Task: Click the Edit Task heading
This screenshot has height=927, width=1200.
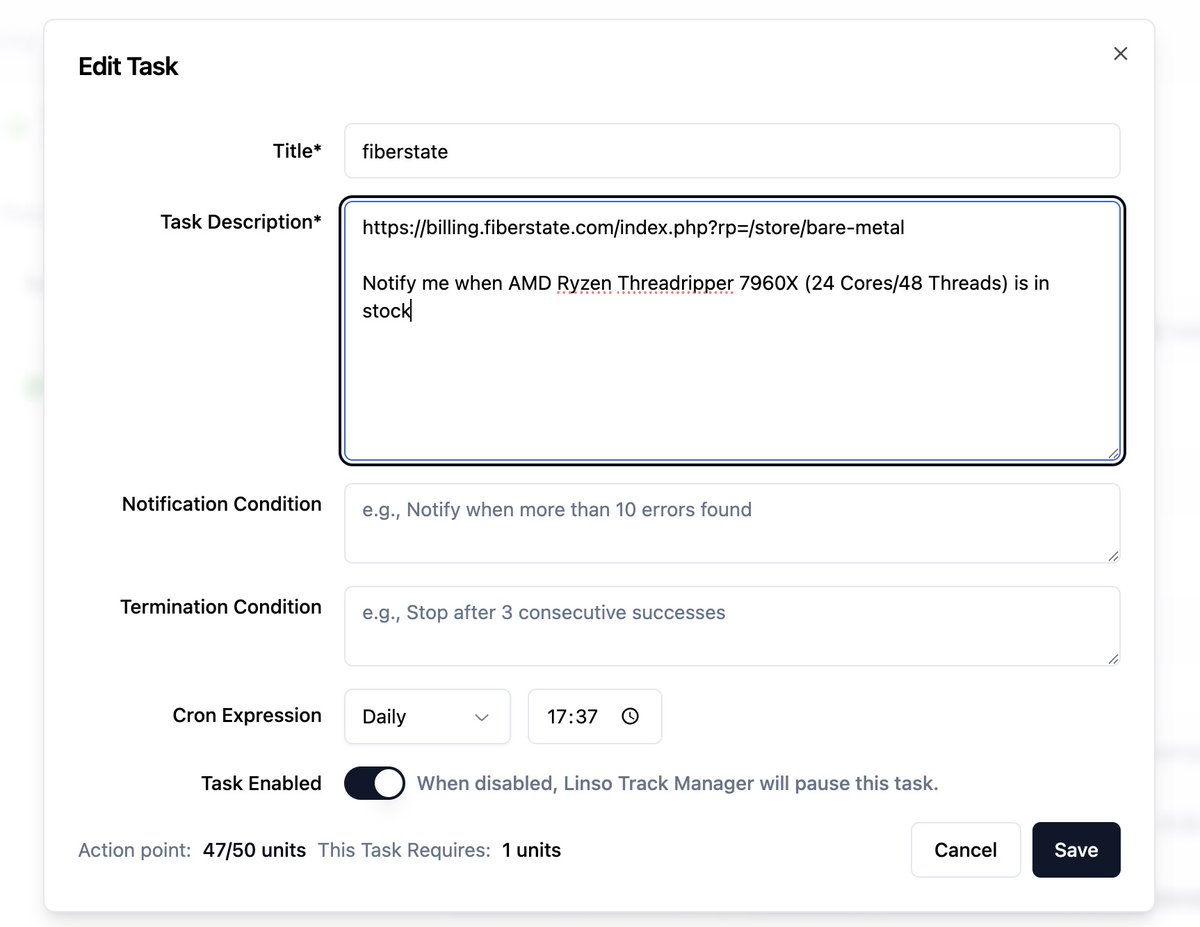Action: [128, 67]
